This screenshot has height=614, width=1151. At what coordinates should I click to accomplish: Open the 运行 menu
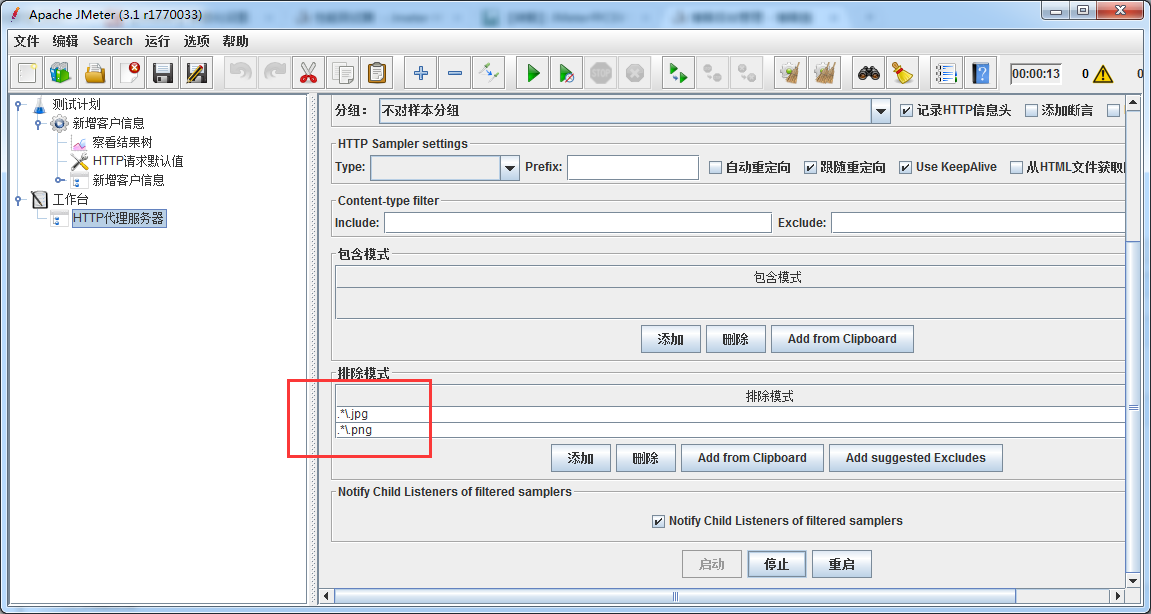coord(157,41)
